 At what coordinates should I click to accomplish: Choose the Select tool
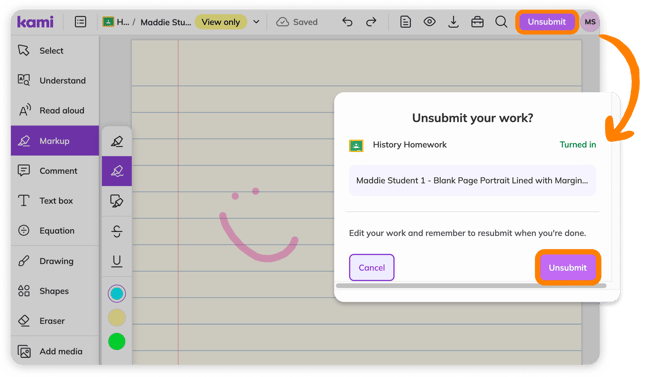click(x=55, y=50)
